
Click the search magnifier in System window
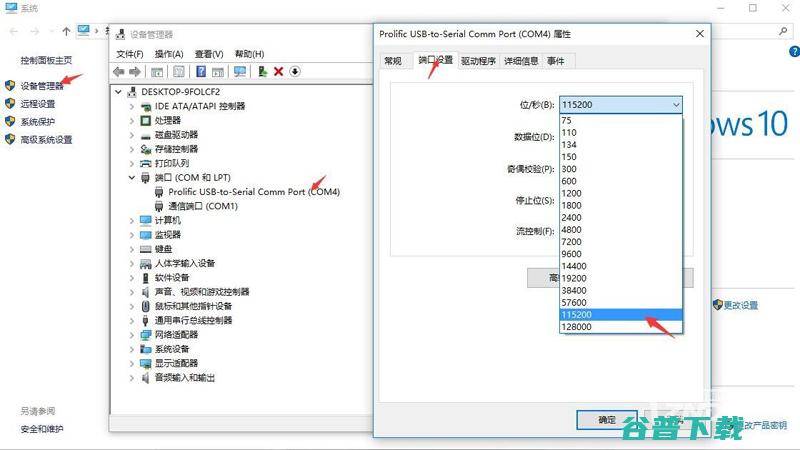click(x=783, y=32)
